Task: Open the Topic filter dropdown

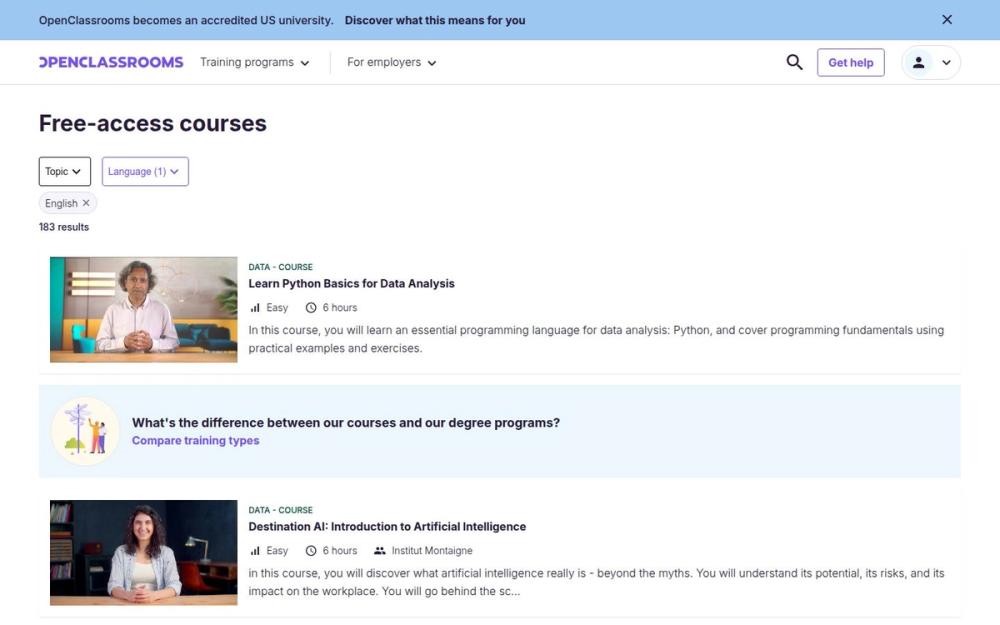Action: tap(64, 171)
